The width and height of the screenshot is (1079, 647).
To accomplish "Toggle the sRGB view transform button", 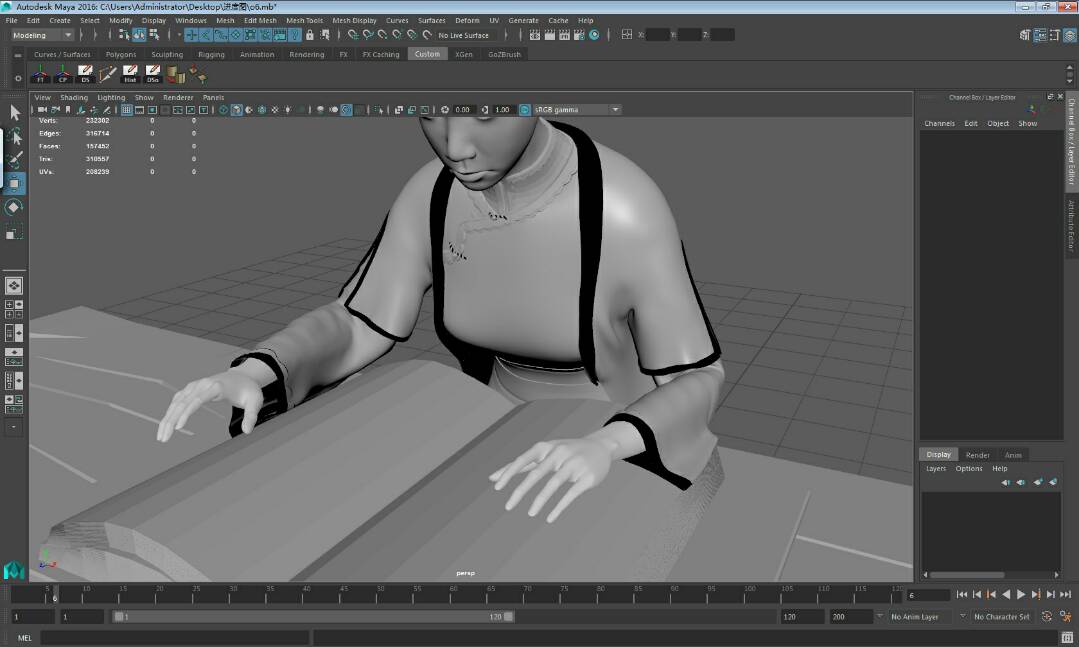I will pyautogui.click(x=525, y=109).
